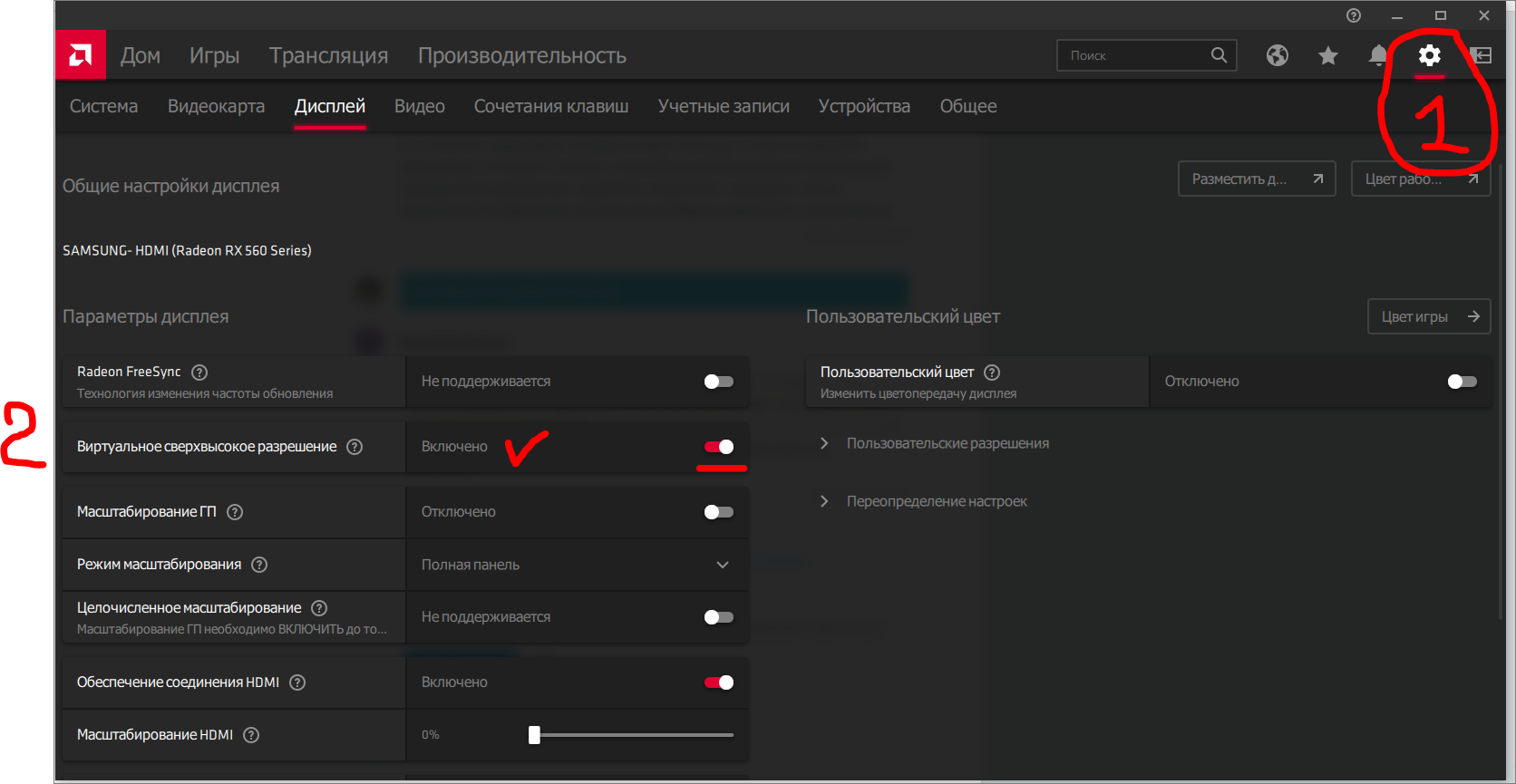Go to Трансляция tab
The height and width of the screenshot is (784, 1516).
pyautogui.click(x=329, y=55)
